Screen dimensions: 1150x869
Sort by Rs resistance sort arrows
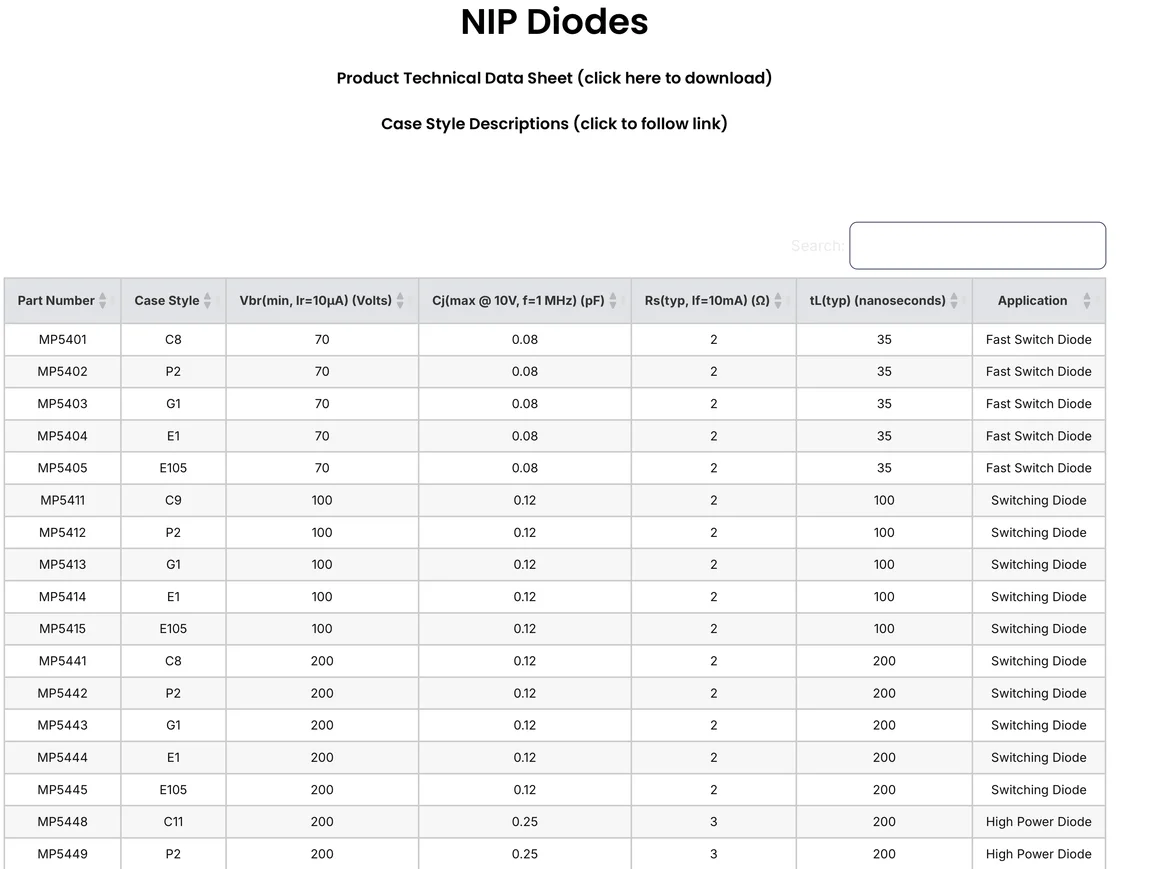778,301
